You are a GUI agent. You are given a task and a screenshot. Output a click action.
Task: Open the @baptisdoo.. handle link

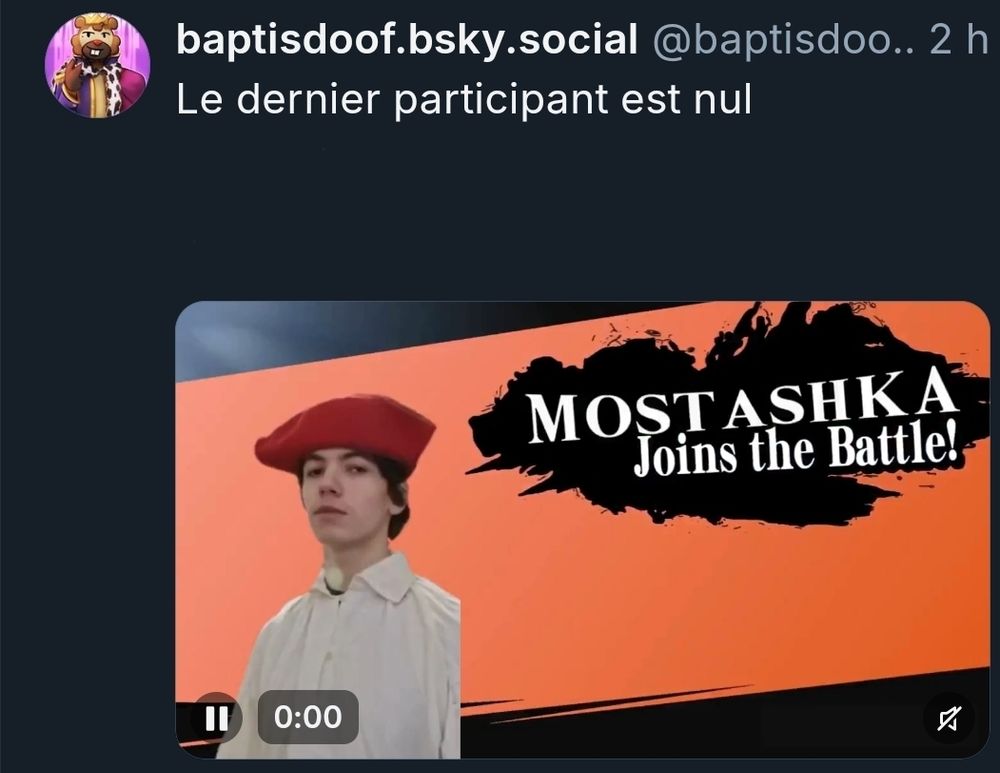coord(783,39)
